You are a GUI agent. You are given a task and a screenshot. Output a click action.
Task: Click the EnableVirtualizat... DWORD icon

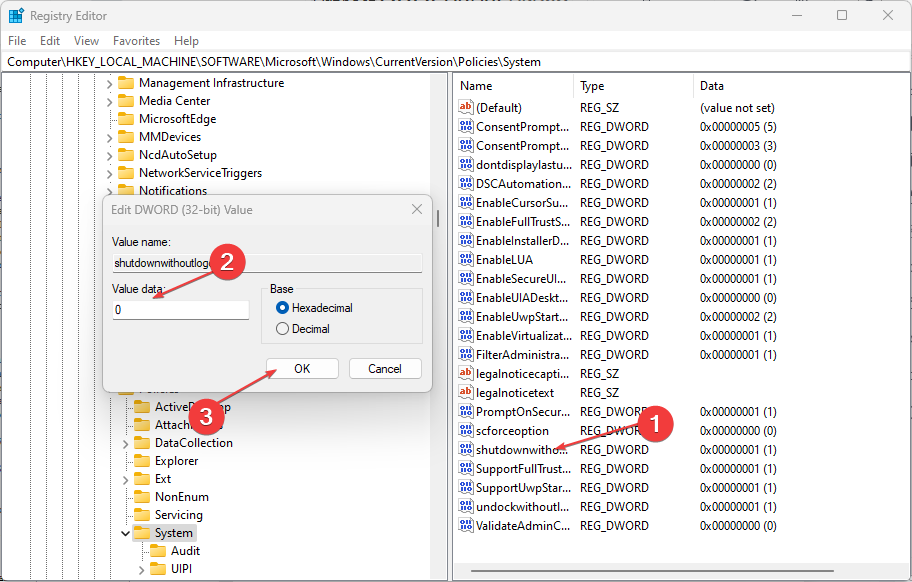point(465,335)
